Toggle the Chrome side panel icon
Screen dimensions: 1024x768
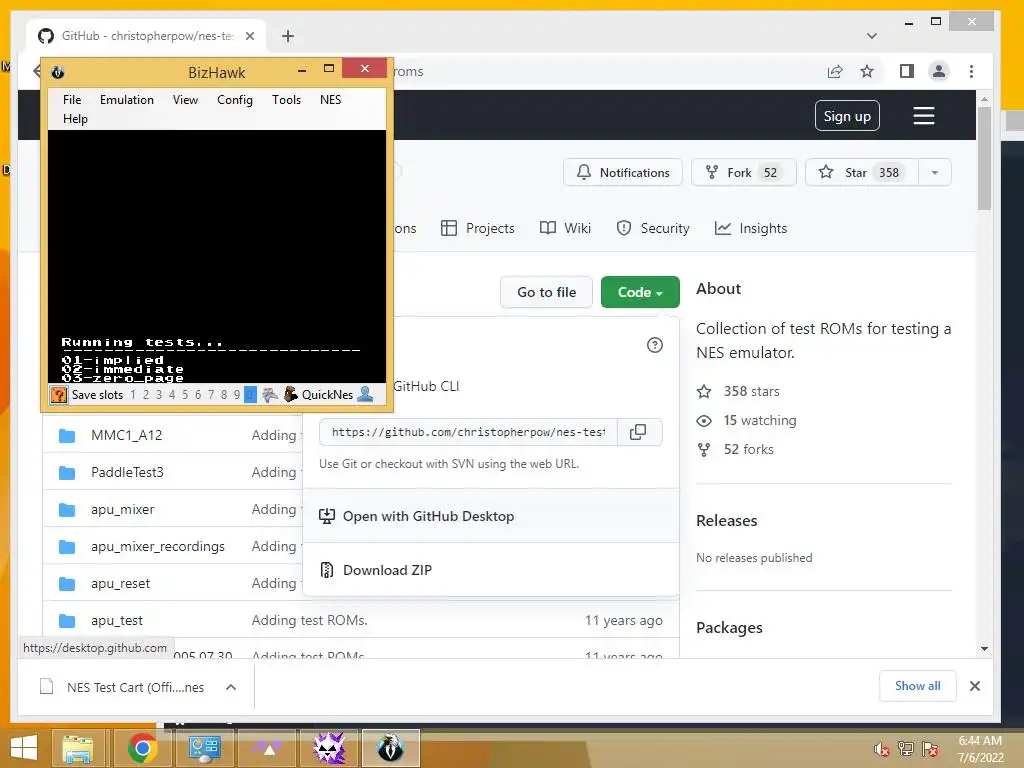pyautogui.click(x=906, y=71)
